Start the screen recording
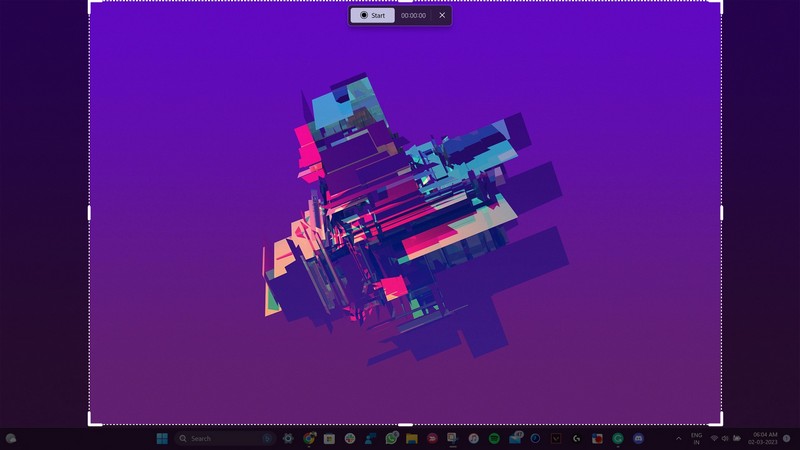 372,15
